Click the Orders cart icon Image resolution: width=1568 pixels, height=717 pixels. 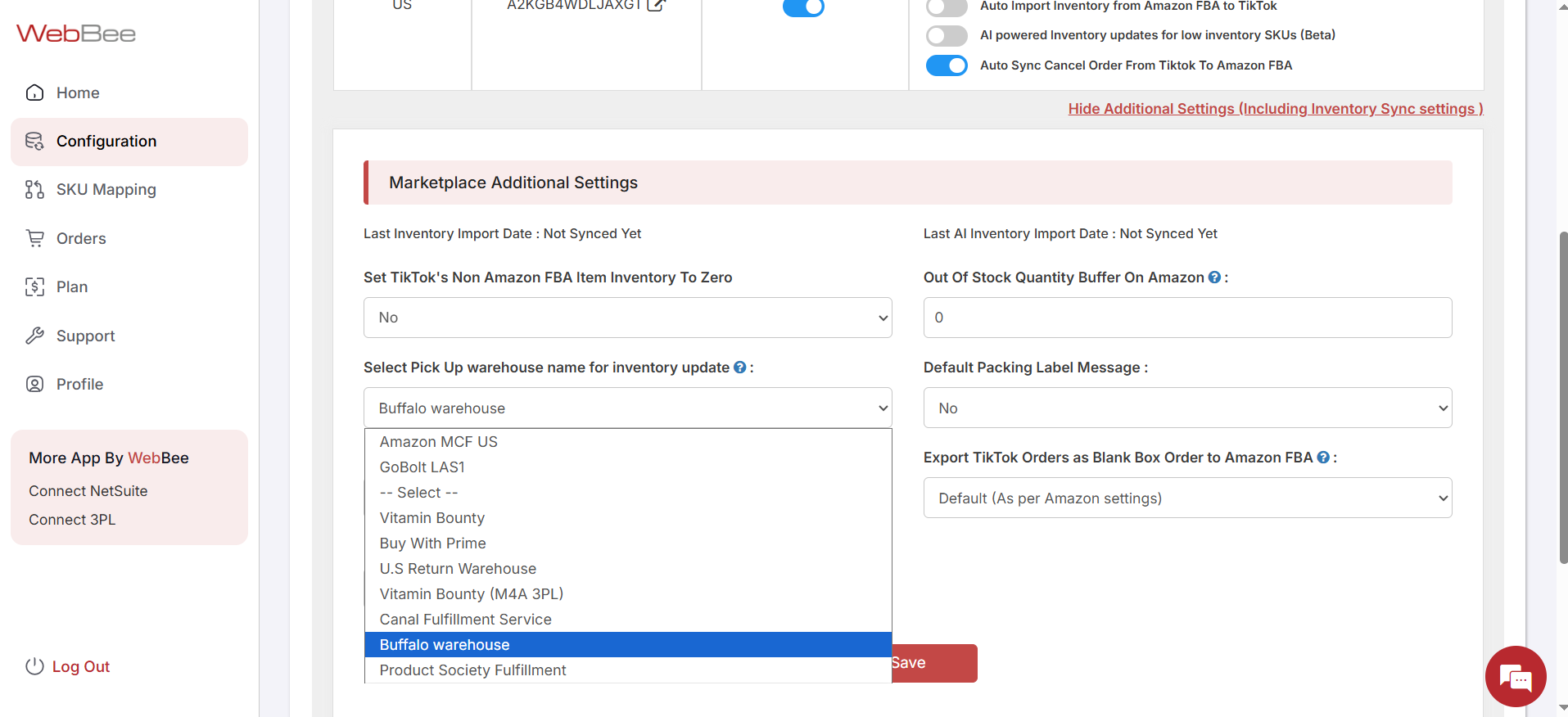(x=34, y=238)
